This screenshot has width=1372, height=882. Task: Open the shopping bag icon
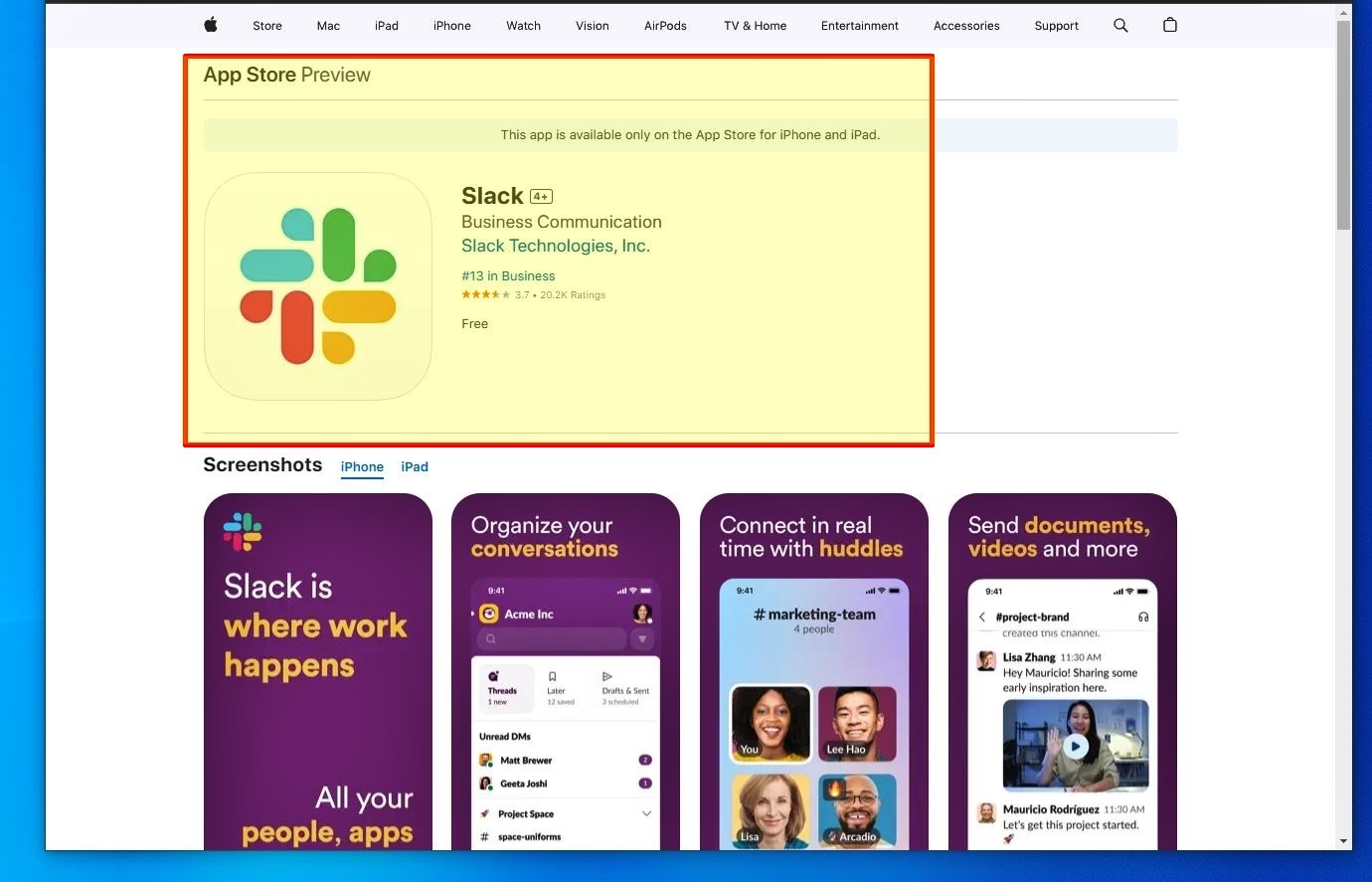(1170, 25)
